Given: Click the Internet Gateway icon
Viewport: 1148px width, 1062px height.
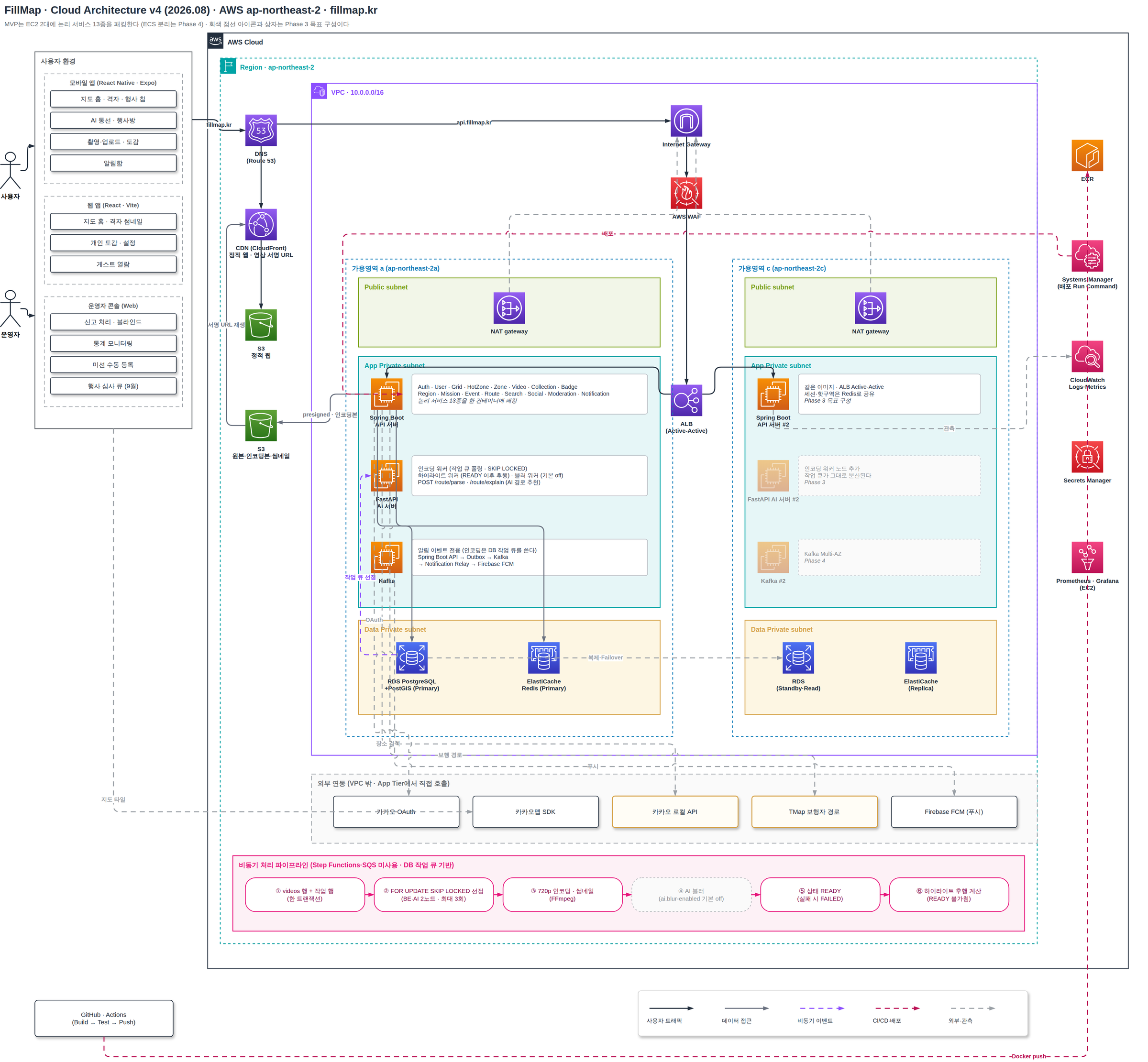Looking at the screenshot, I should 686,120.
